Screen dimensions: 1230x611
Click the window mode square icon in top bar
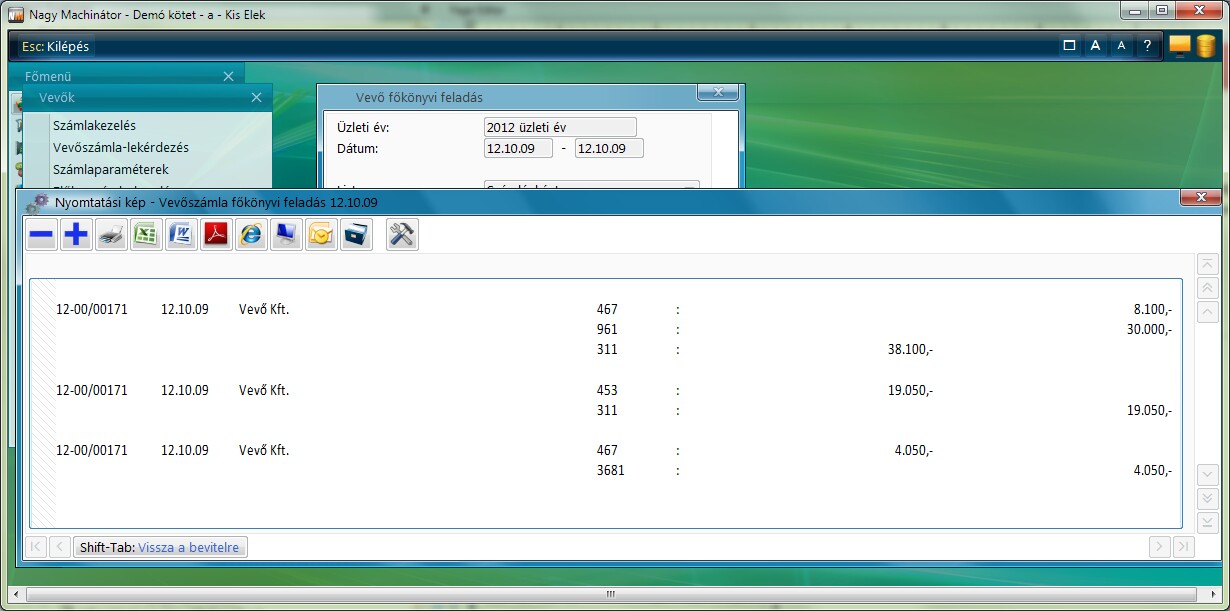click(x=1069, y=46)
